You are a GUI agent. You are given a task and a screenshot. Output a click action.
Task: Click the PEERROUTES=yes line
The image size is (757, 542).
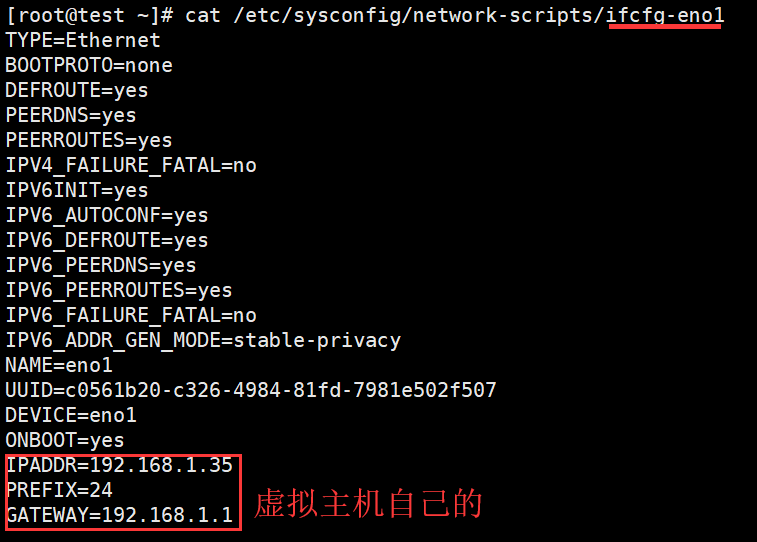tap(89, 140)
